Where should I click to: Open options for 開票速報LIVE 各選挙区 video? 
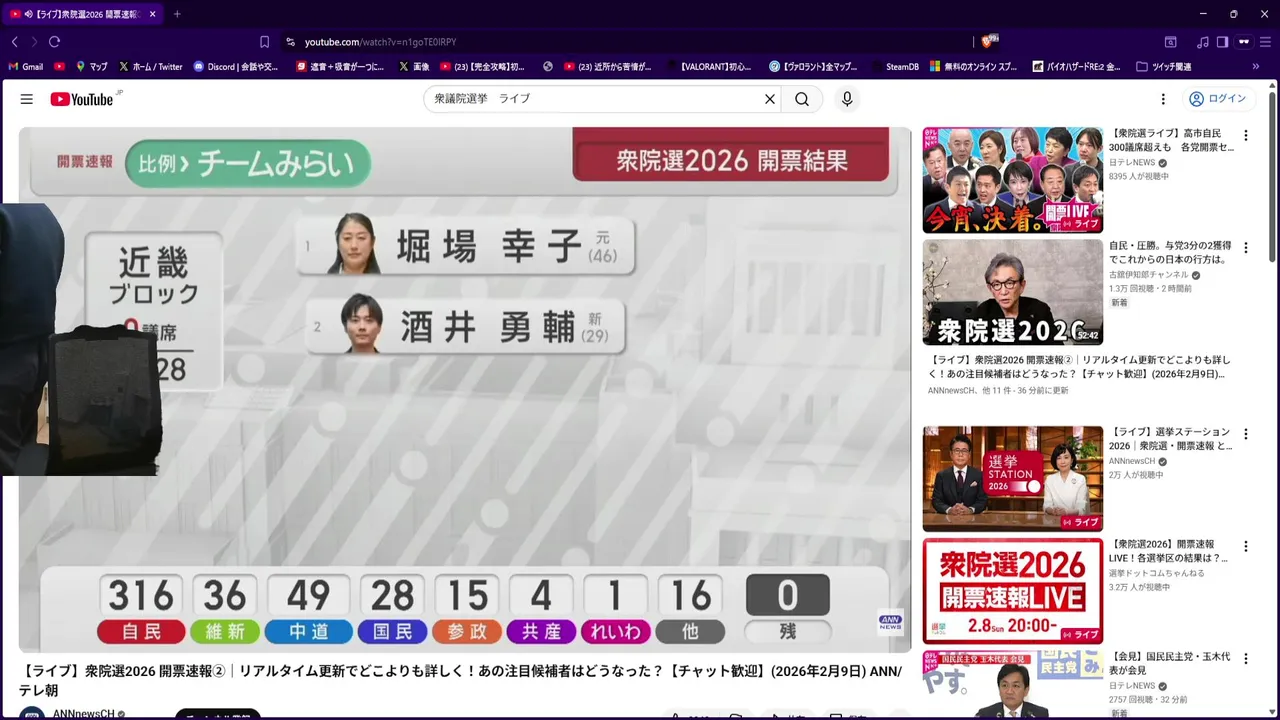point(1245,546)
